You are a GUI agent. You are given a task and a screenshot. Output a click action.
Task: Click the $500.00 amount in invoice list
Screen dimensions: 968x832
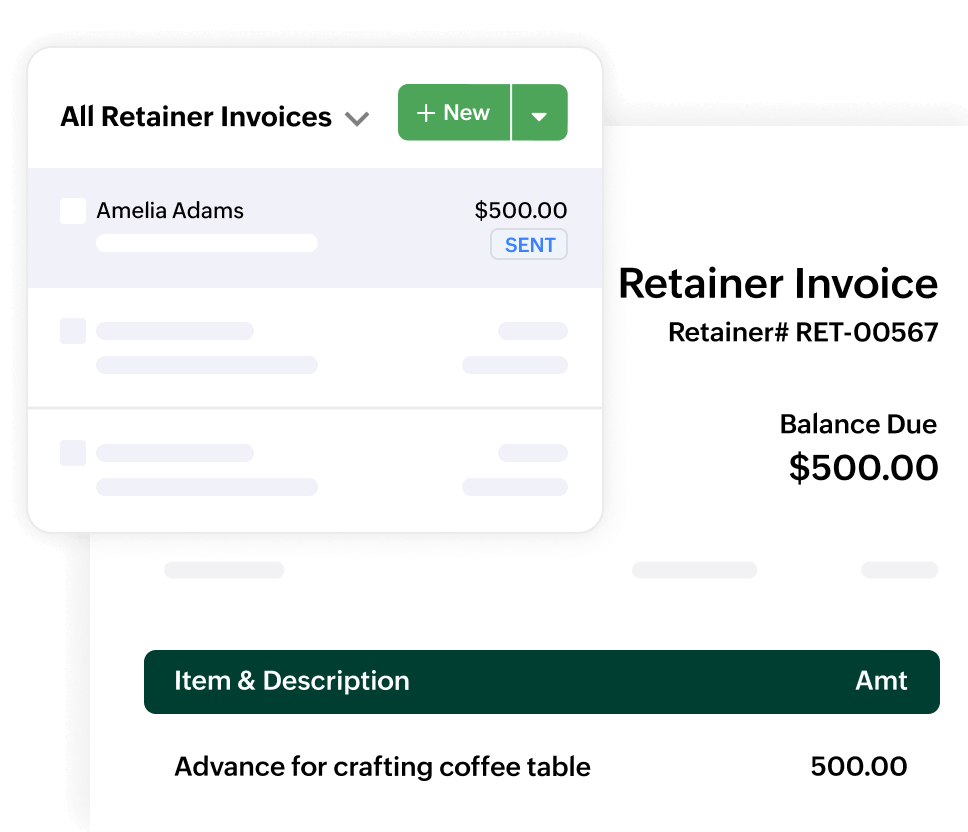pyautogui.click(x=520, y=211)
